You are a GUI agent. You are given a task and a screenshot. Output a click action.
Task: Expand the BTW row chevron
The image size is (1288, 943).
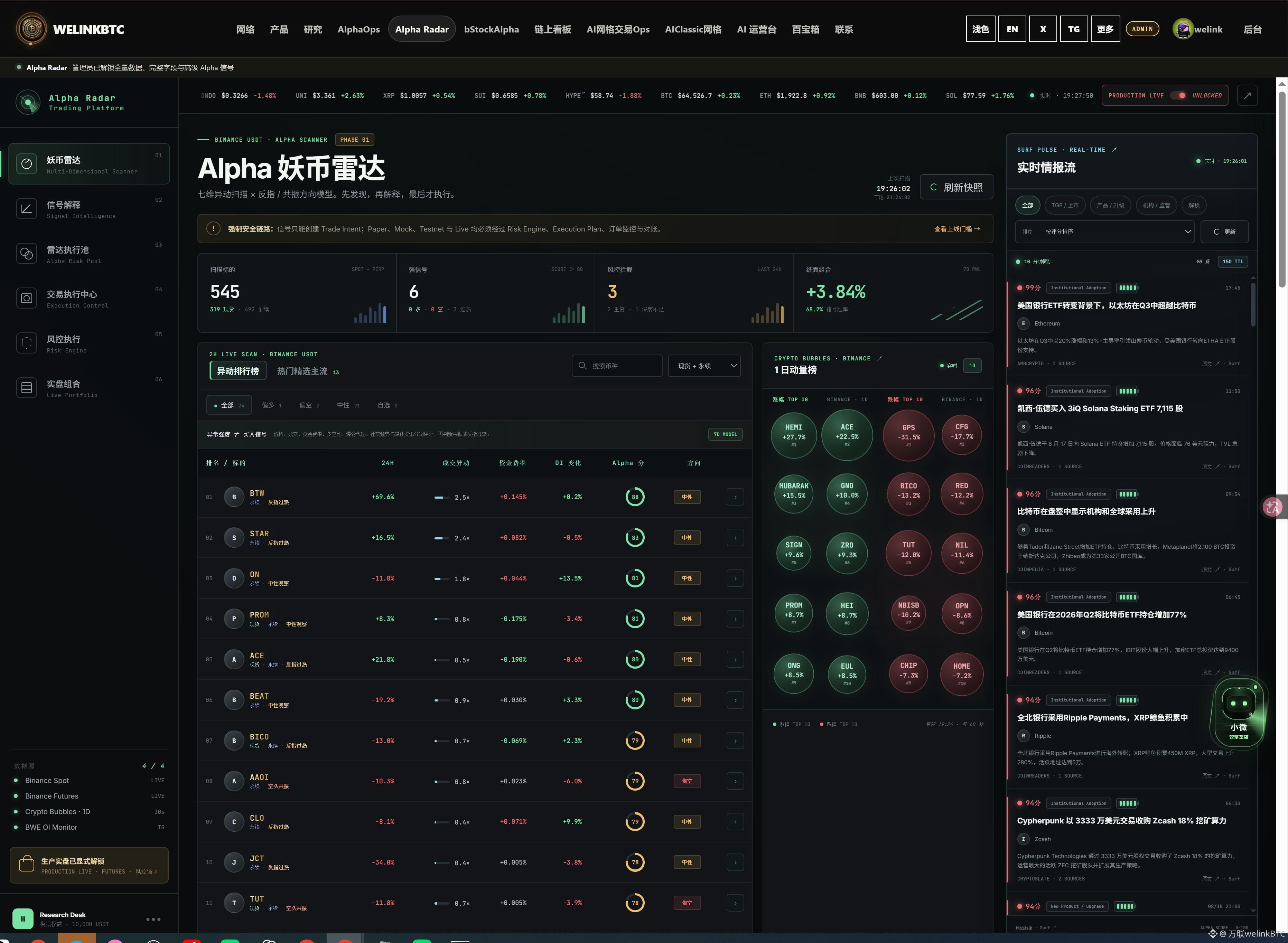(735, 497)
